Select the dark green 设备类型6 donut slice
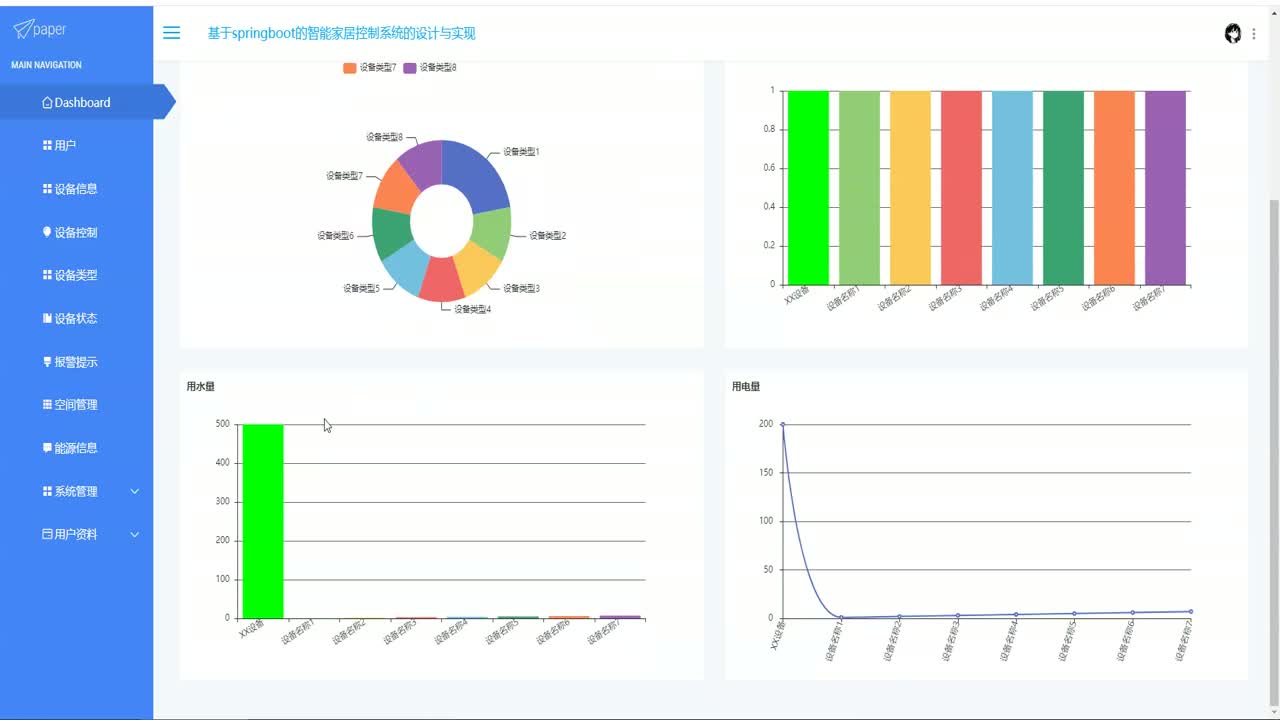The height and width of the screenshot is (720, 1280). pyautogui.click(x=392, y=232)
